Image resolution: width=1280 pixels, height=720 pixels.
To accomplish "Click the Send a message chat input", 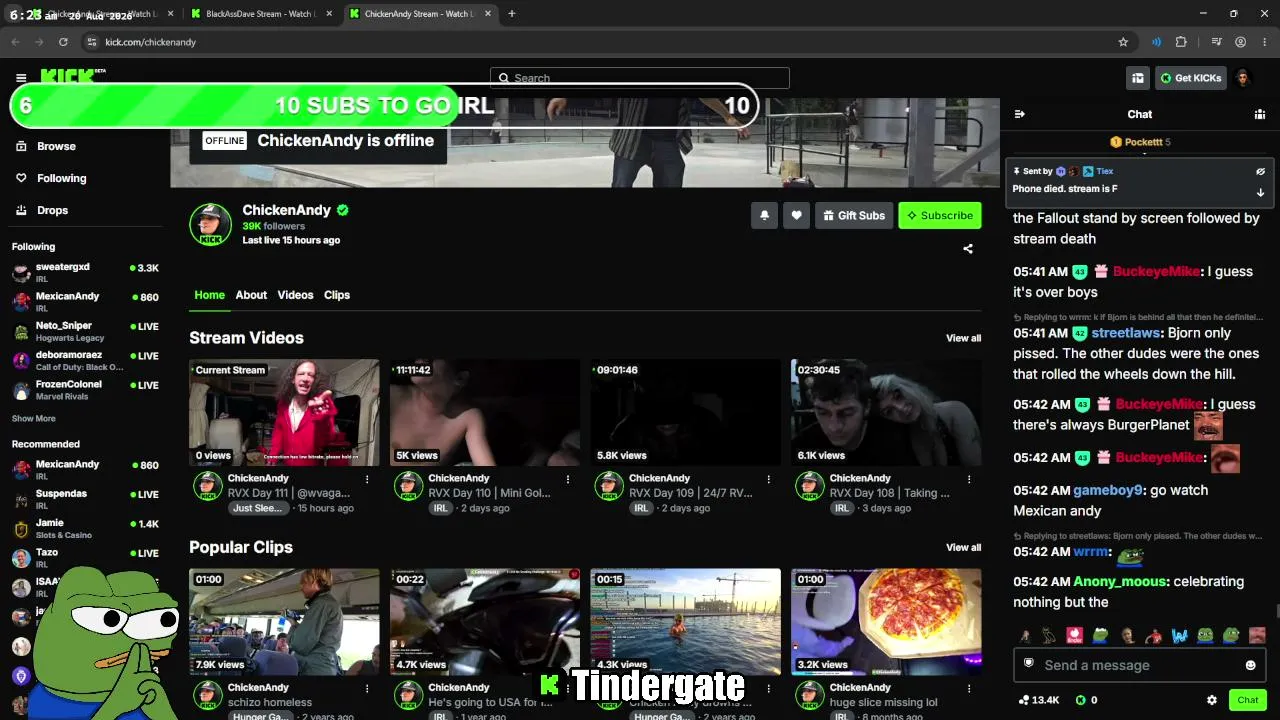I will coord(1139,665).
